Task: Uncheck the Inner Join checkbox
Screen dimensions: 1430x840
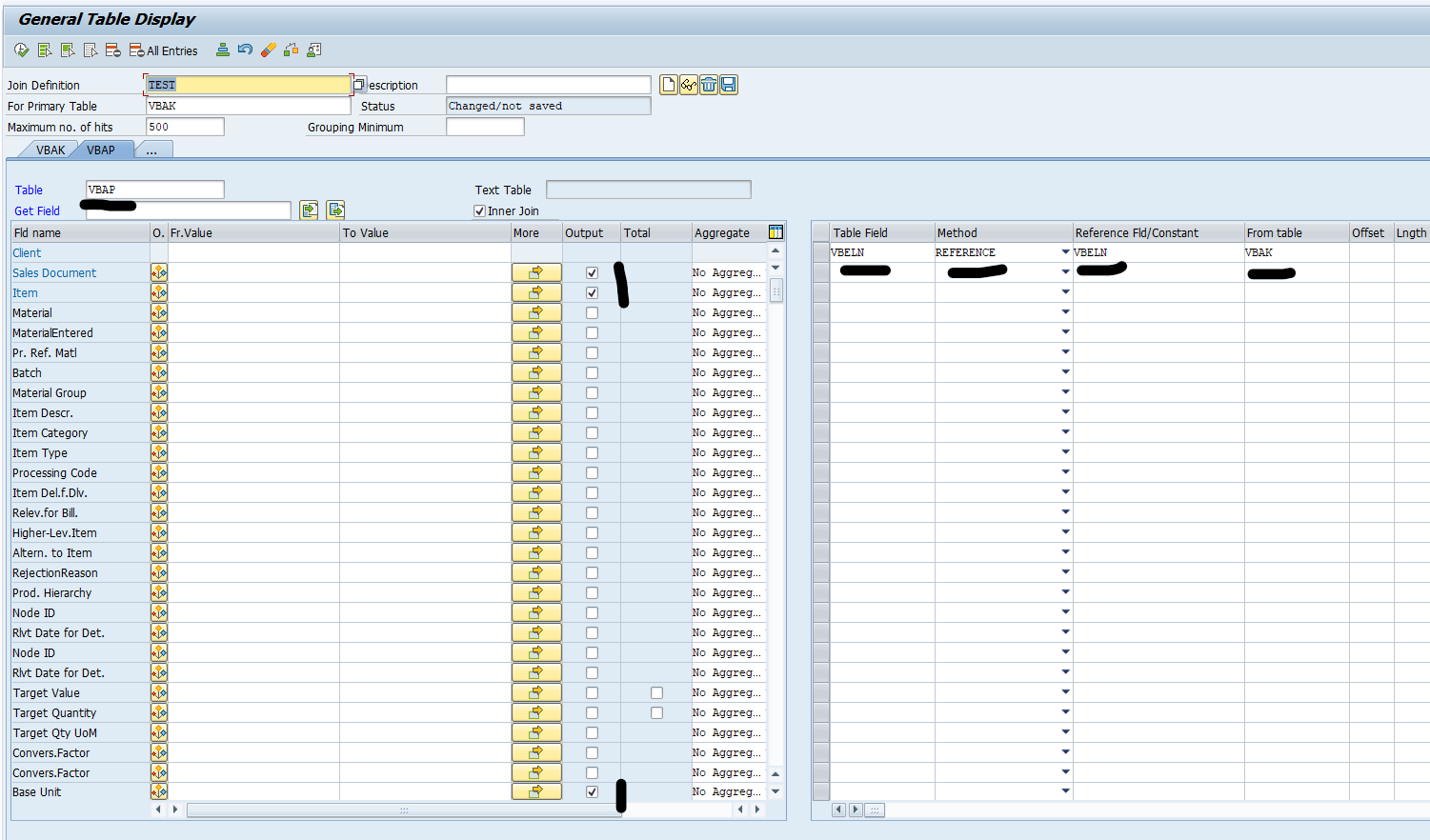Action: [480, 211]
